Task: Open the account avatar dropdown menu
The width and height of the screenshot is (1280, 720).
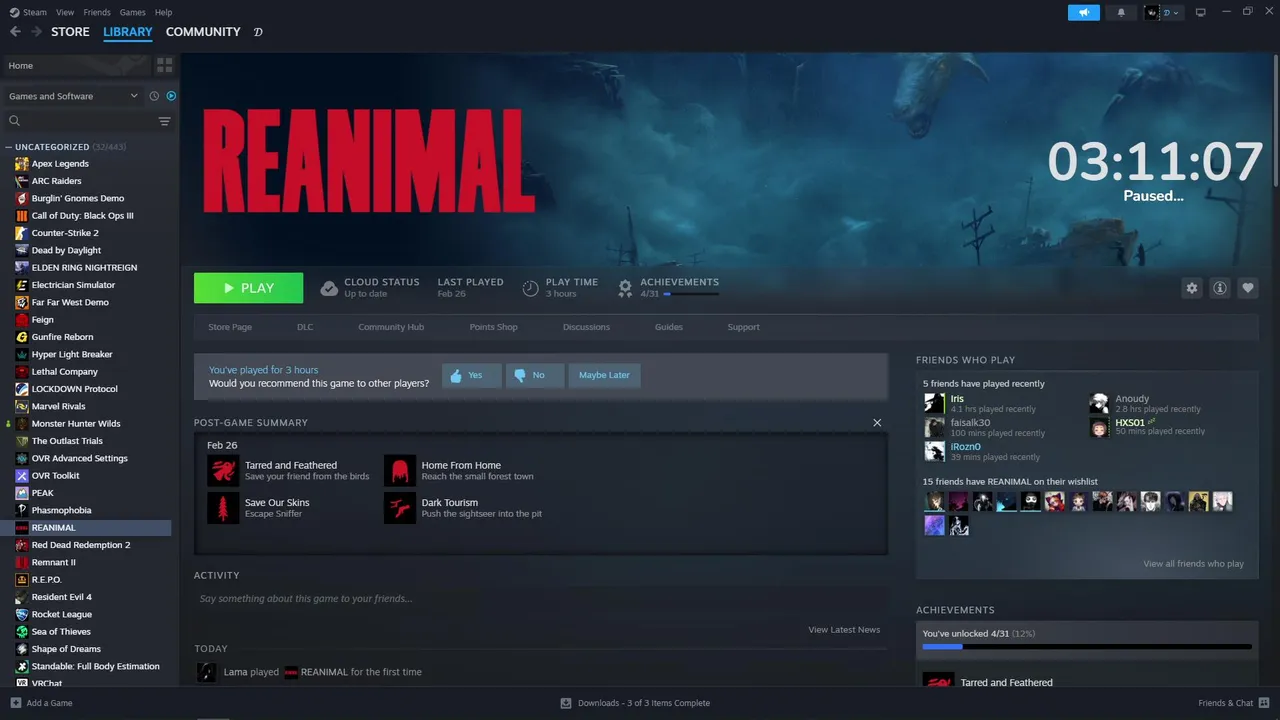Action: point(1164,12)
